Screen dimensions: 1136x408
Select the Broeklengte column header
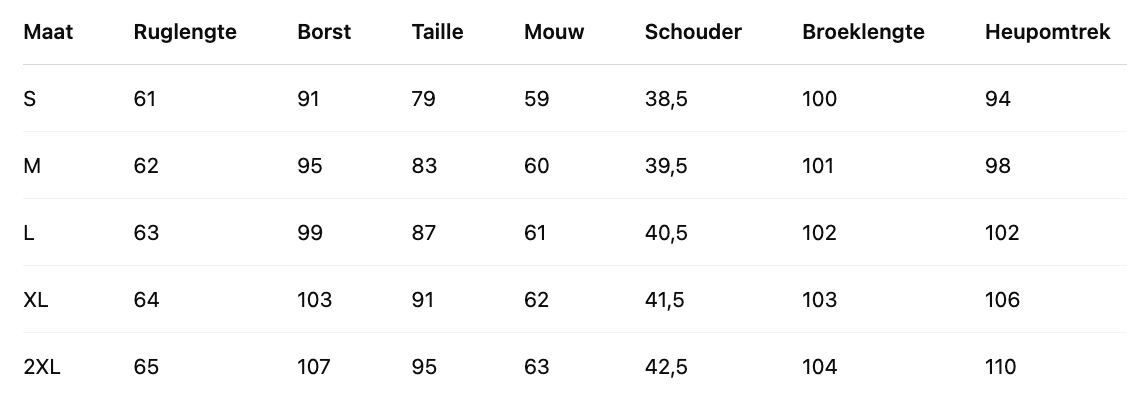coord(863,32)
